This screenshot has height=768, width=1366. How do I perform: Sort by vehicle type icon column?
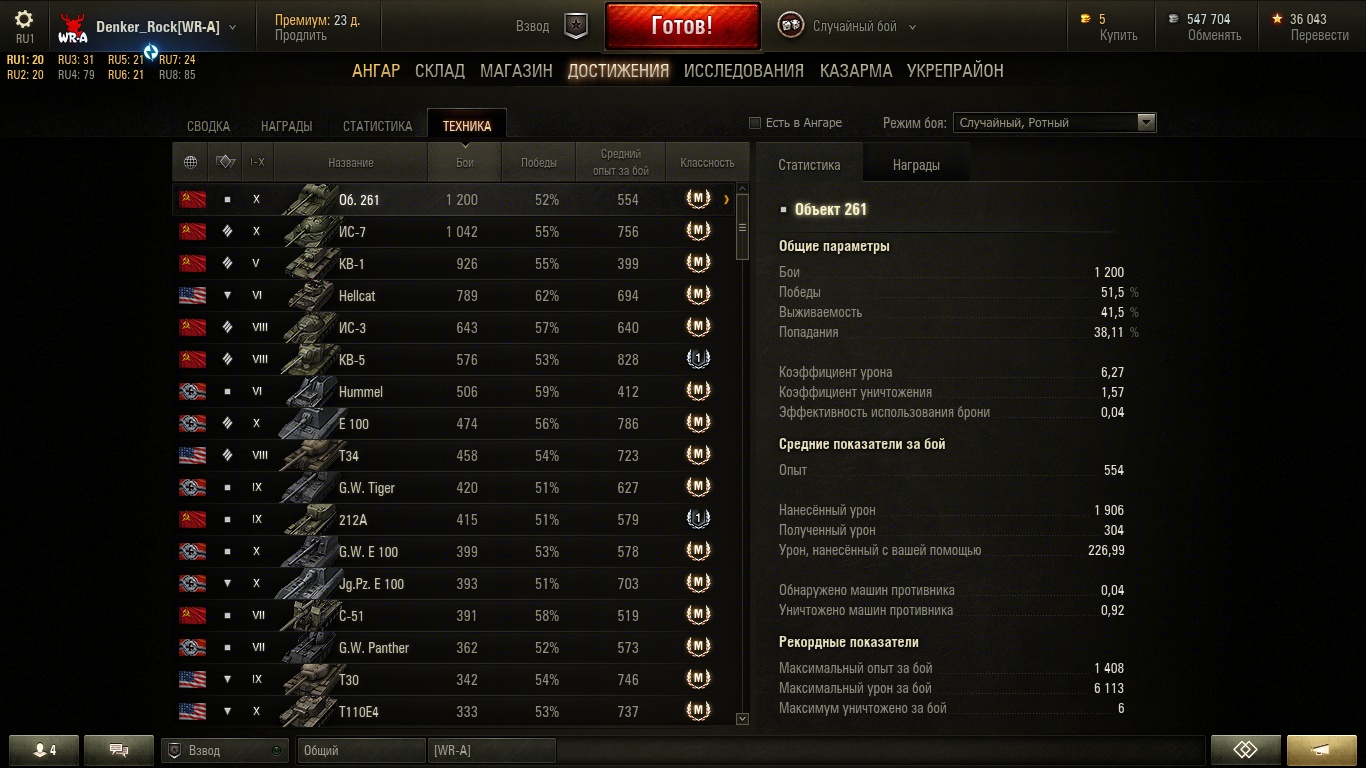click(225, 162)
